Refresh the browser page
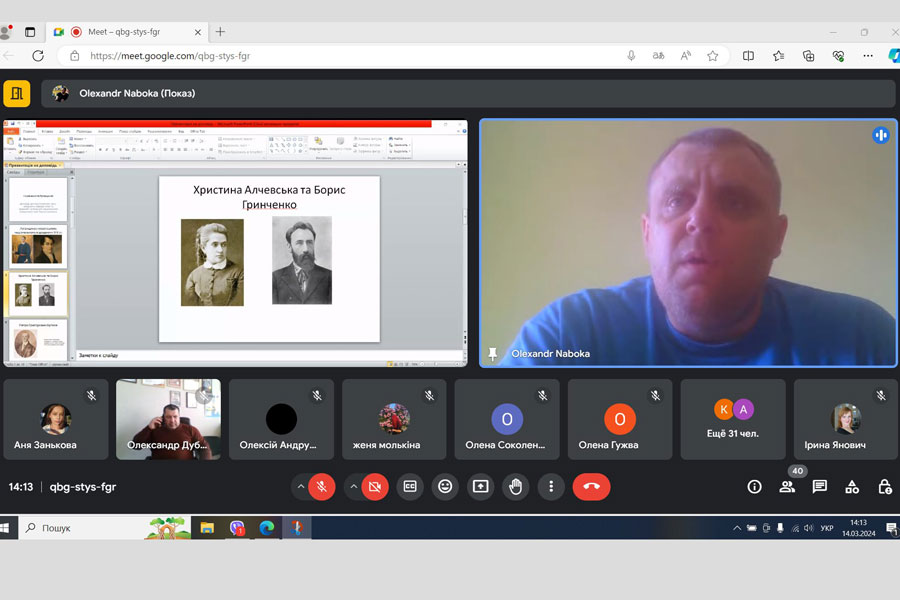900x600 pixels. click(x=38, y=56)
